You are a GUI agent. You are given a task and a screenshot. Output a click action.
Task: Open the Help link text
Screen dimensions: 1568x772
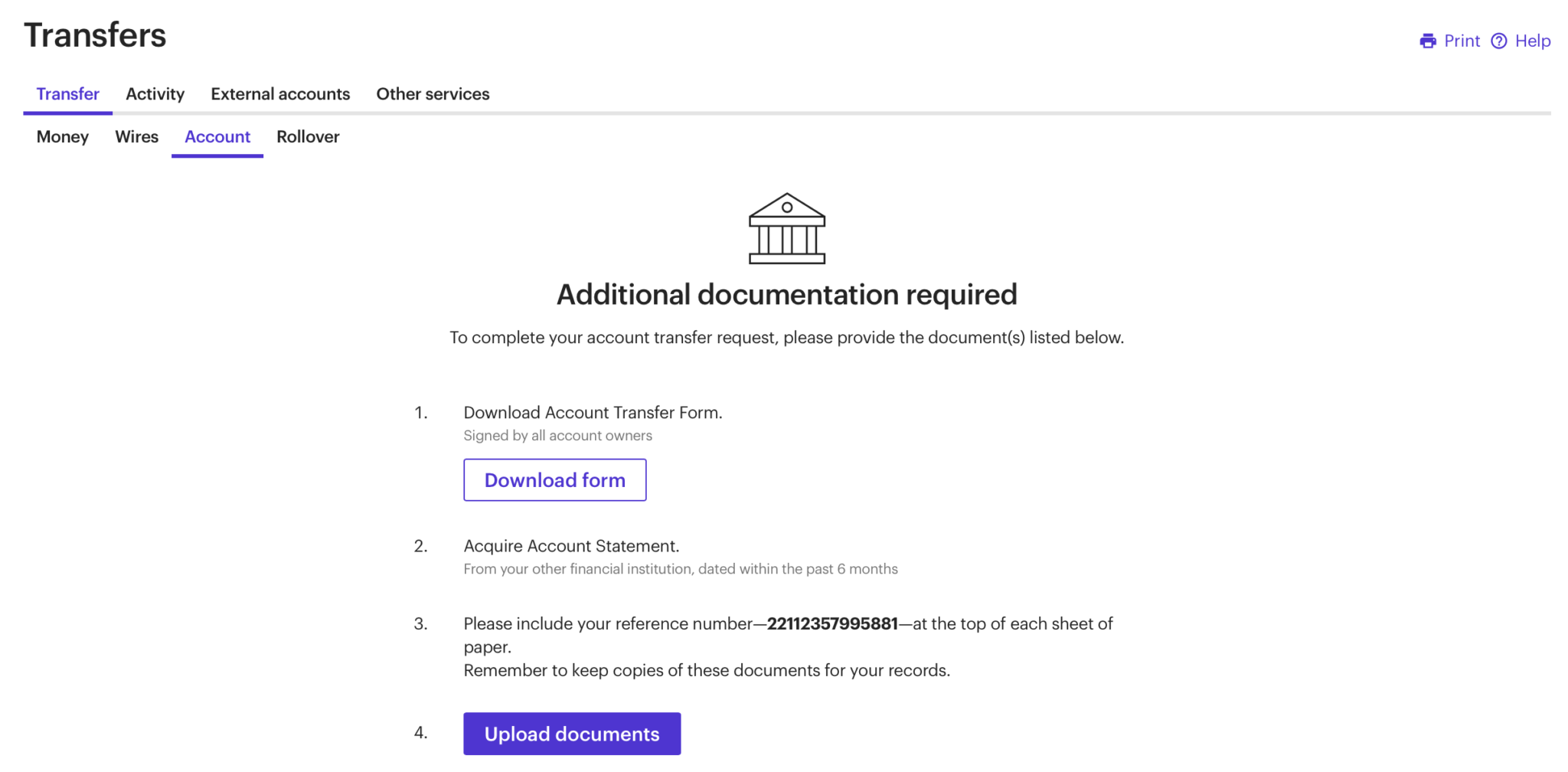click(x=1532, y=41)
